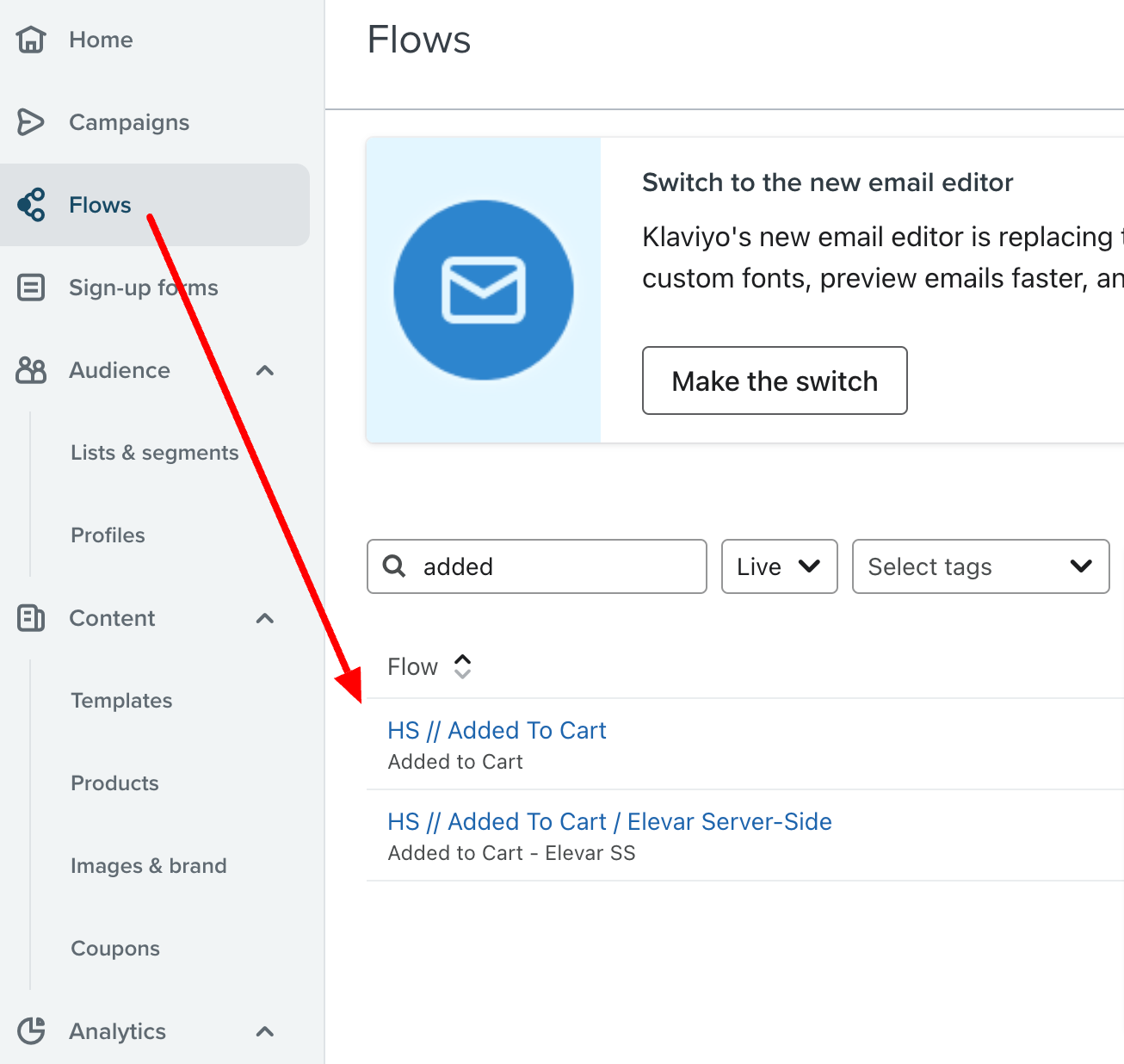Click the Content document icon
The height and width of the screenshot is (1064, 1124).
pos(31,618)
